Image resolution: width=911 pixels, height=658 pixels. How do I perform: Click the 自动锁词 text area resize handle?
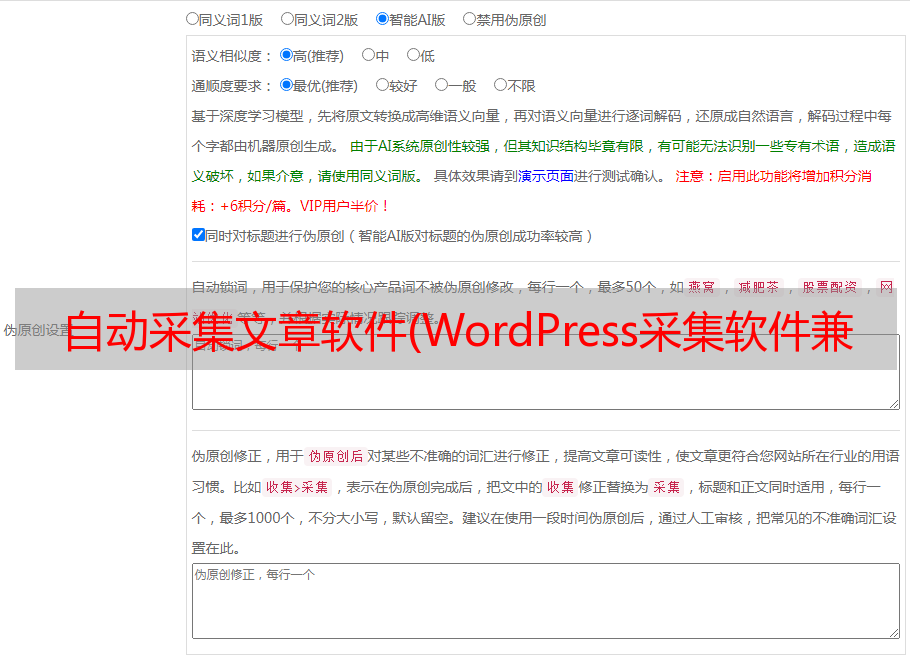[x=893, y=403]
